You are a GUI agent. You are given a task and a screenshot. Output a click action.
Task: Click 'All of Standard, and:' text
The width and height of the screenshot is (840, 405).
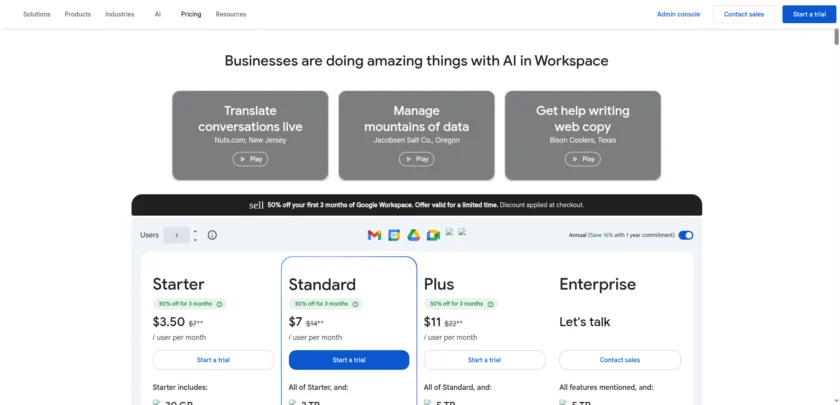tap(458, 387)
